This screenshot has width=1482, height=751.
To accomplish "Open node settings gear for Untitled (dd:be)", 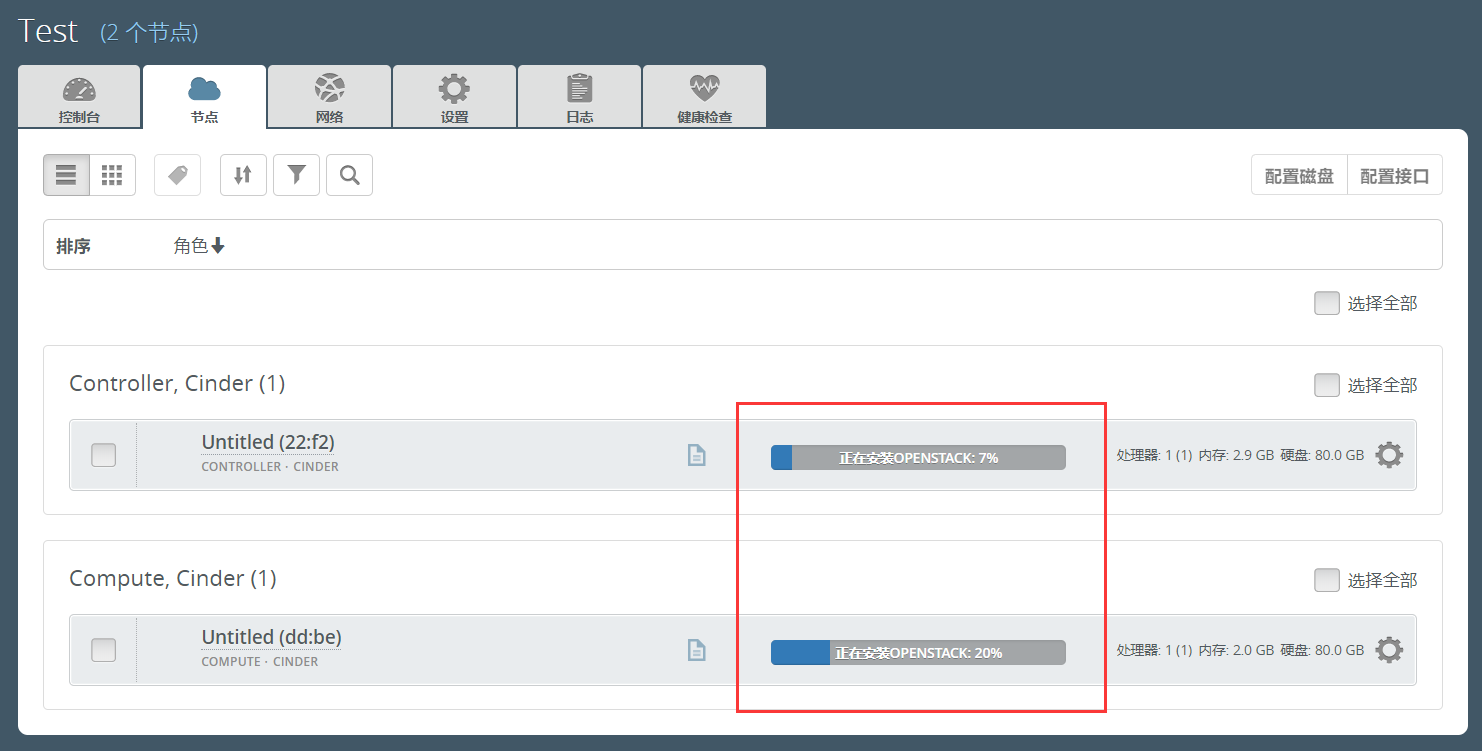I will coord(1389,649).
